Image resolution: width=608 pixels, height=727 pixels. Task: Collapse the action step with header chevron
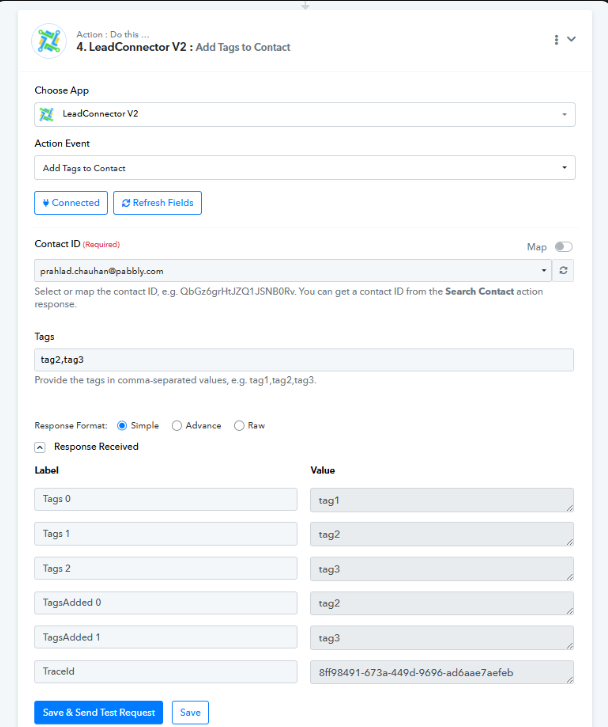[572, 39]
